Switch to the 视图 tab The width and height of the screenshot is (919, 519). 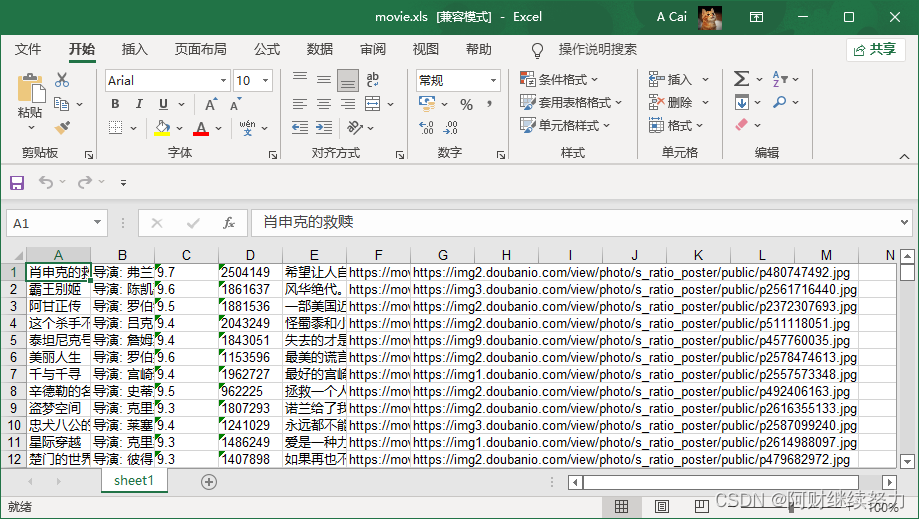426,49
